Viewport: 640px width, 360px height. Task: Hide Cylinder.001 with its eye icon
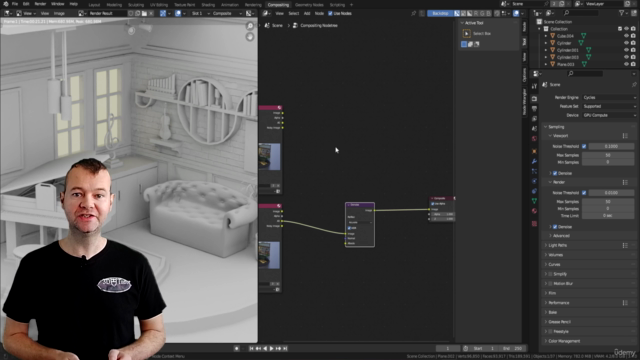[626, 50]
